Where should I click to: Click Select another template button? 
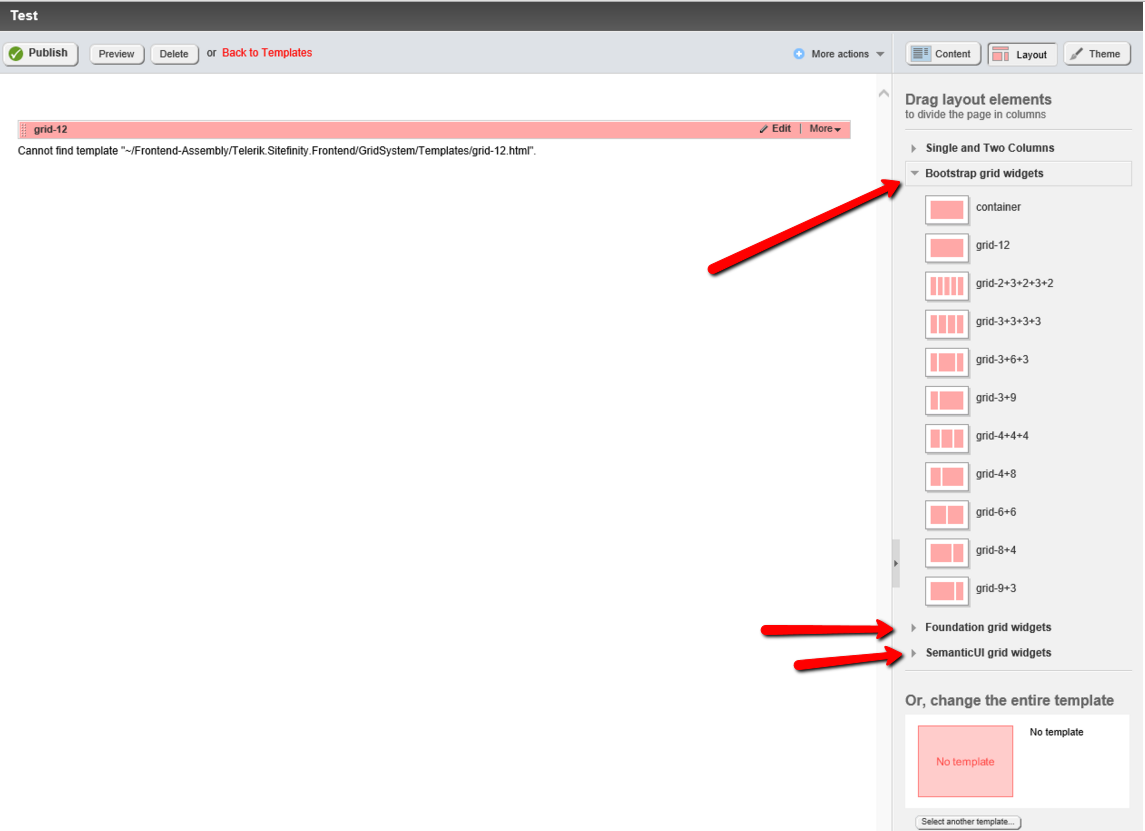[x=968, y=822]
